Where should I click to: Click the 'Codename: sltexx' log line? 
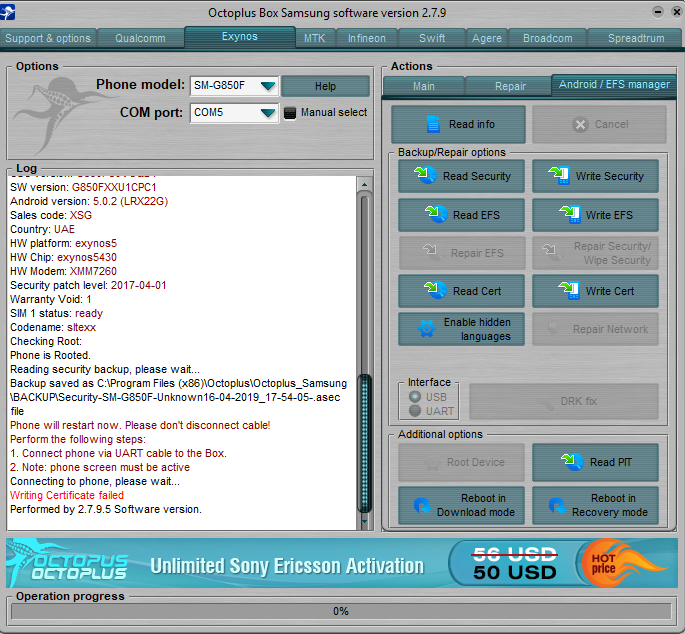click(53, 327)
